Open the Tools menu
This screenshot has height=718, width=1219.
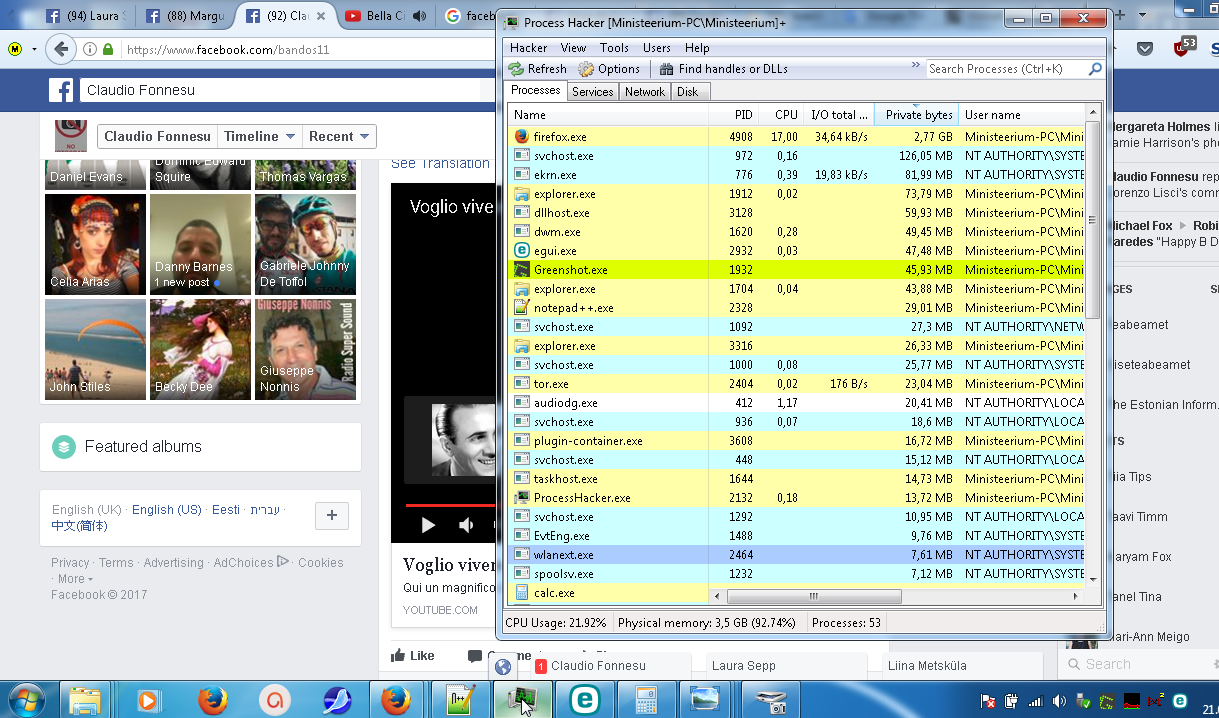pos(614,48)
